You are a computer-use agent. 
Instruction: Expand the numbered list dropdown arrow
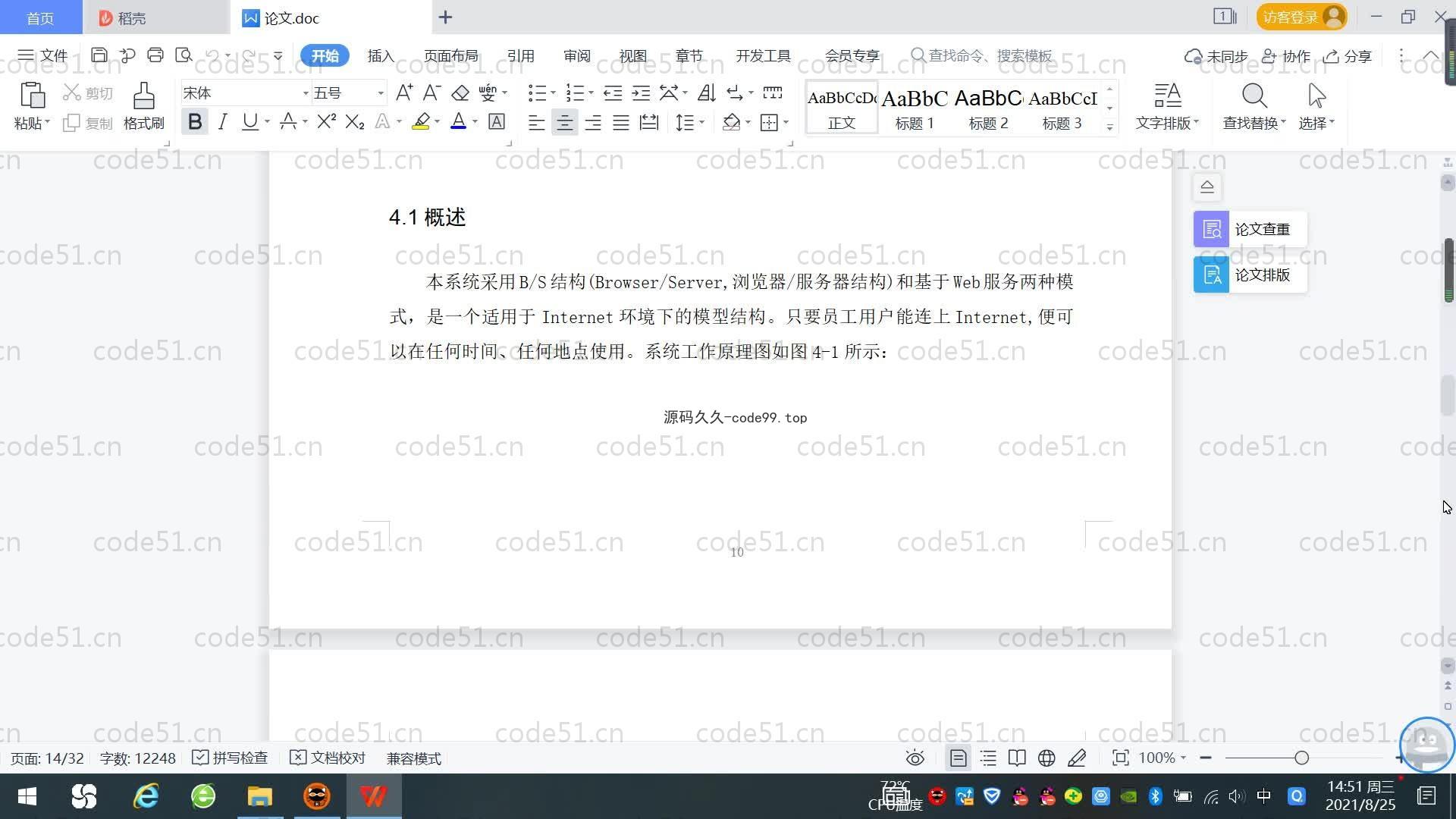pyautogui.click(x=591, y=93)
